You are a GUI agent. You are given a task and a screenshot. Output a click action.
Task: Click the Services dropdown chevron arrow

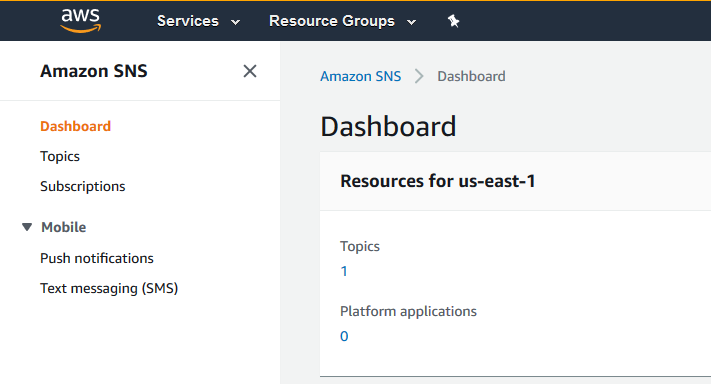pos(235,22)
